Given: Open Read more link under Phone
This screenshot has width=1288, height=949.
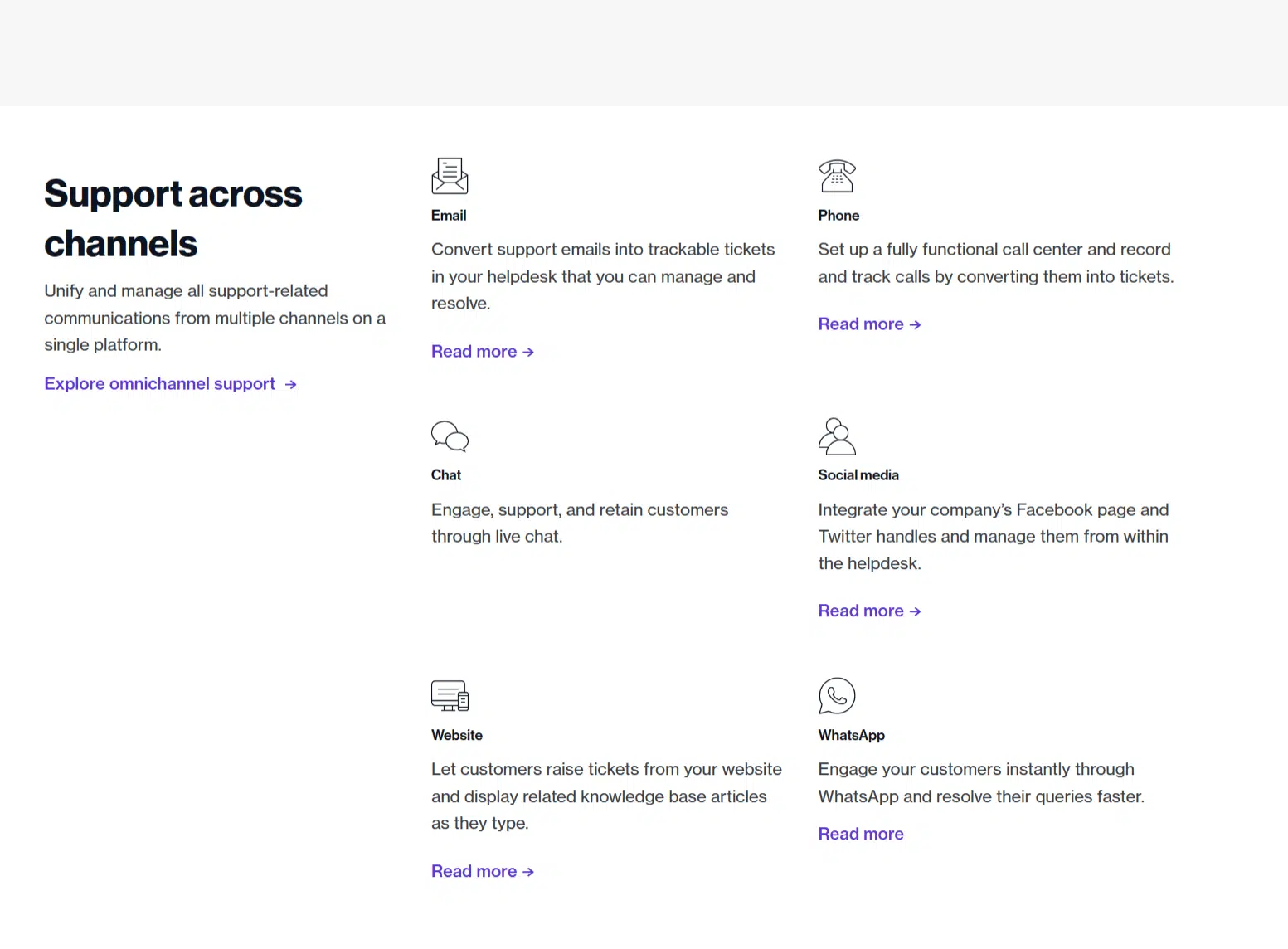Looking at the screenshot, I should pos(868,324).
